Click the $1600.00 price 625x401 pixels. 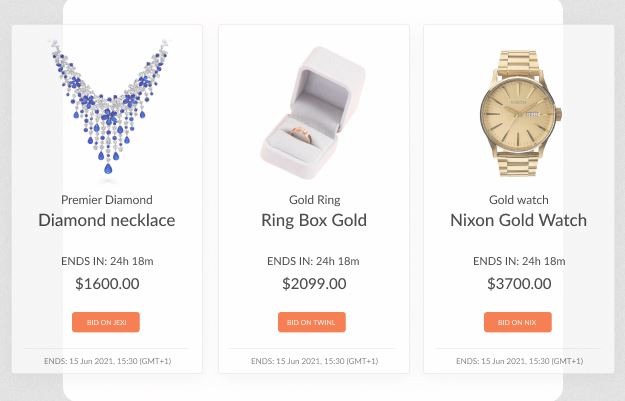point(107,284)
